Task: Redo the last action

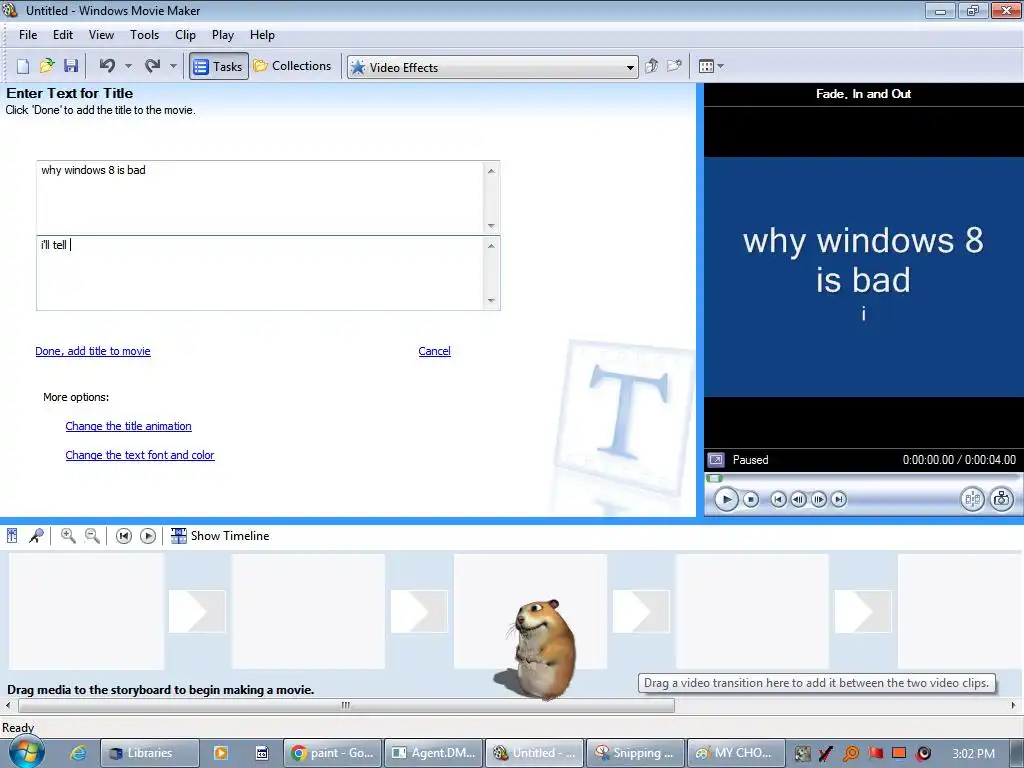Action: pos(153,66)
